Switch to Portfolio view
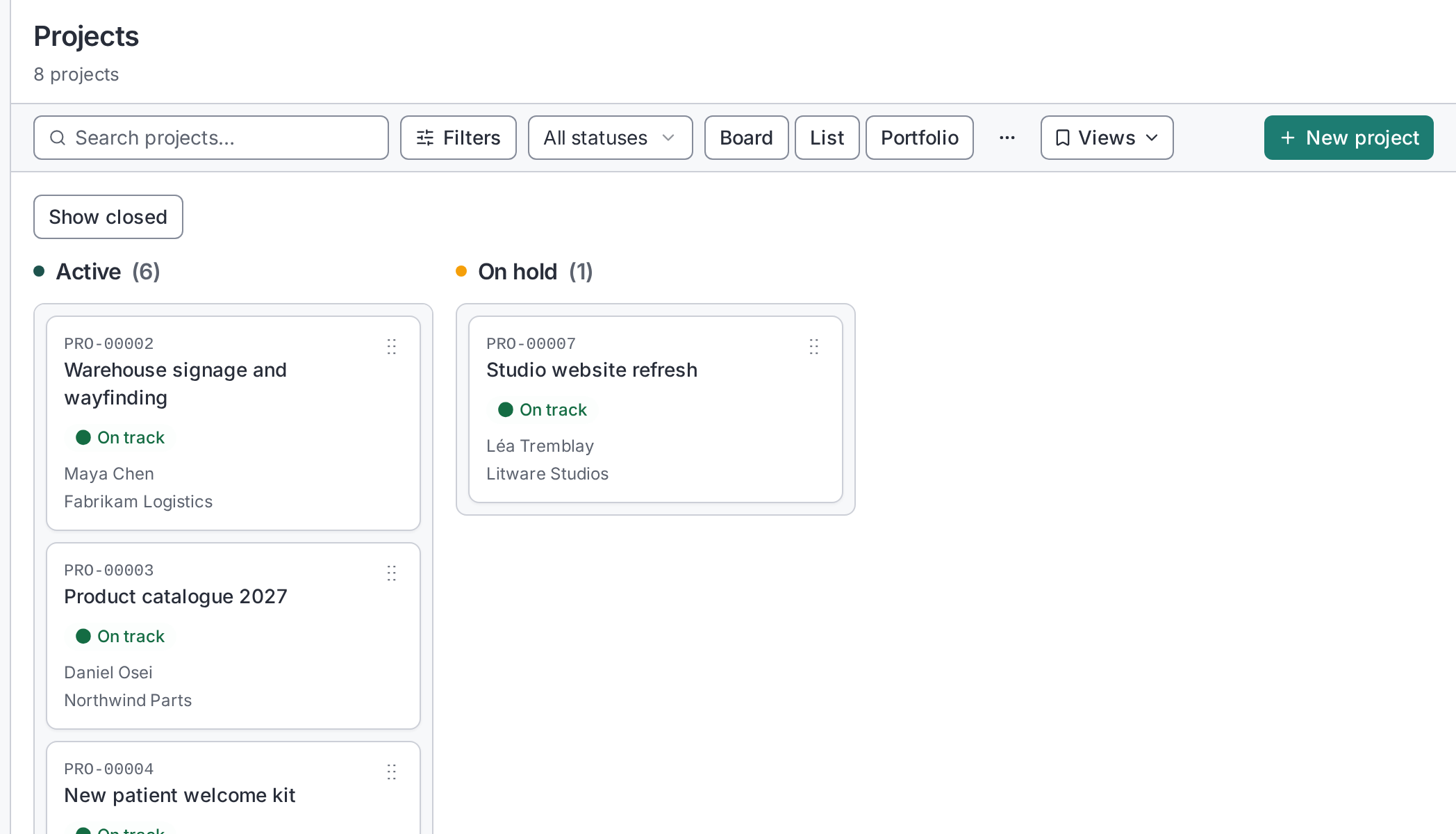Viewport: 1456px width, 834px height. 920,138
